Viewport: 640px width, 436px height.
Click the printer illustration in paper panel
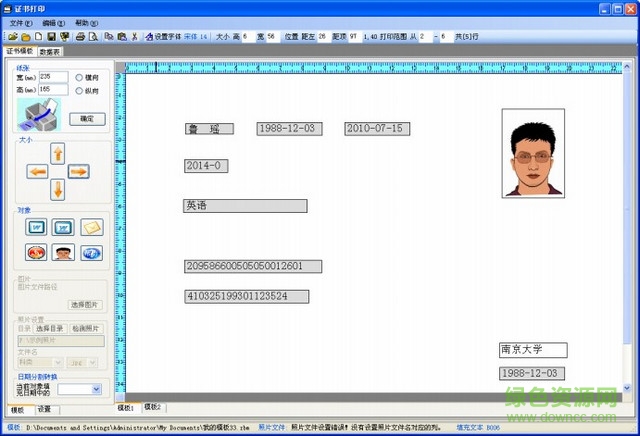(x=39, y=114)
